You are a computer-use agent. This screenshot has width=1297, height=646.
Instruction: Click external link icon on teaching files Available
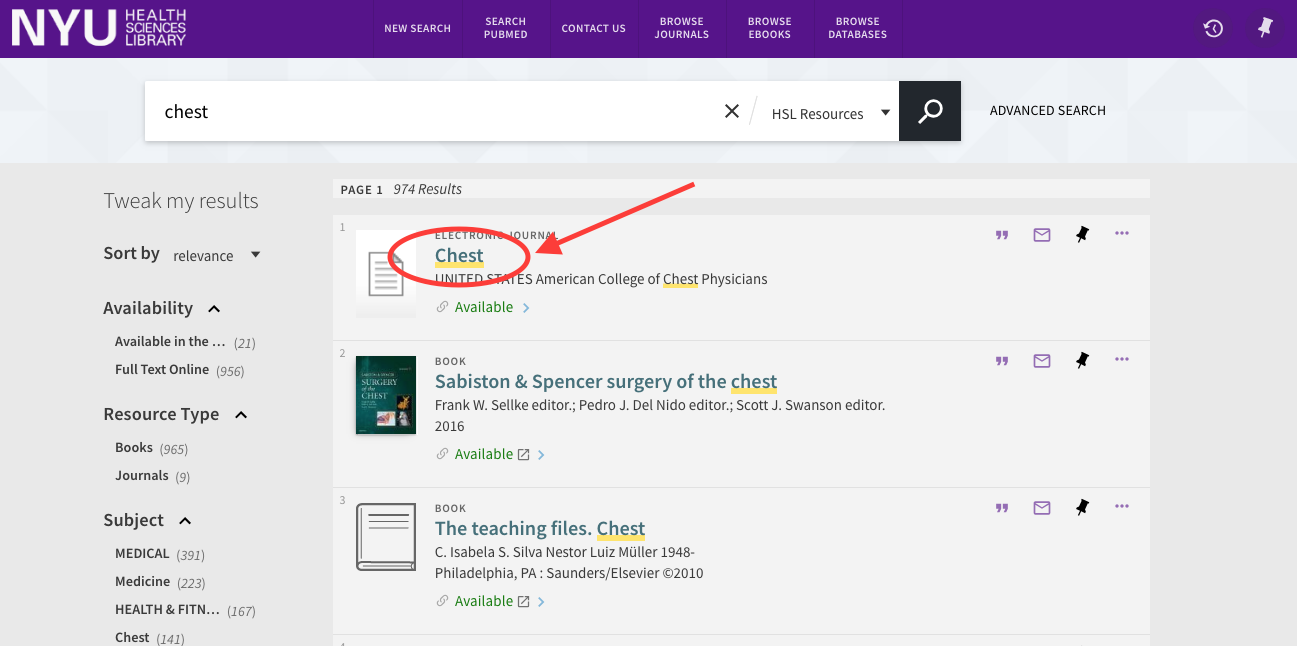tap(523, 601)
